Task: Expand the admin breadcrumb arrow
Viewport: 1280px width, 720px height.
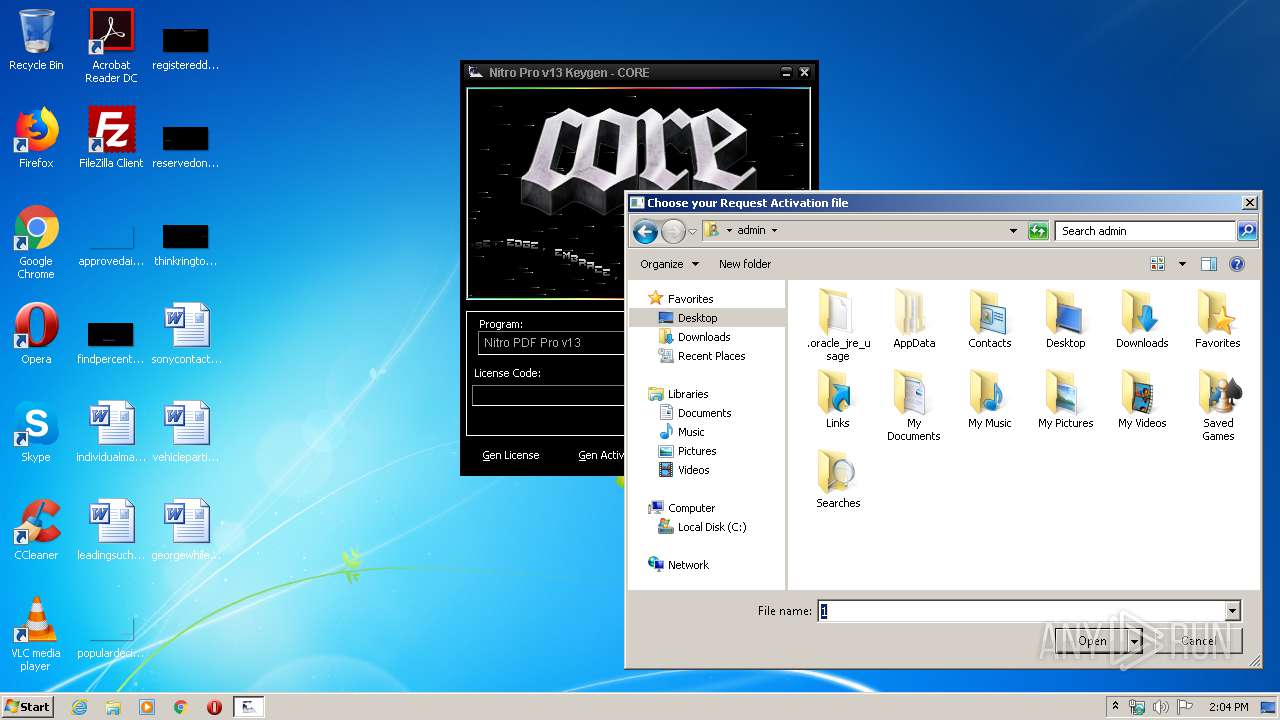Action: 774,231
